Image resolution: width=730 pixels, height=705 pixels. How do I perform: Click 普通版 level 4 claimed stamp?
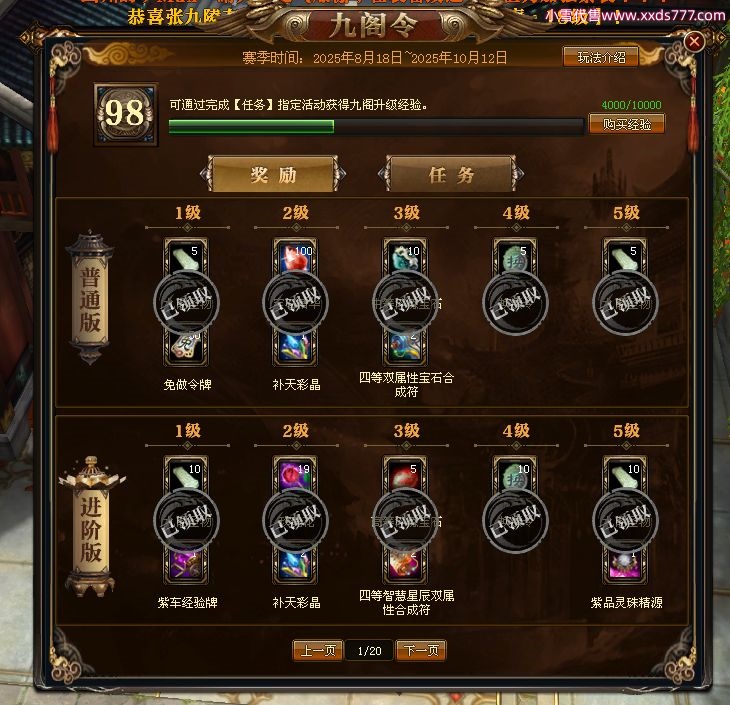515,303
